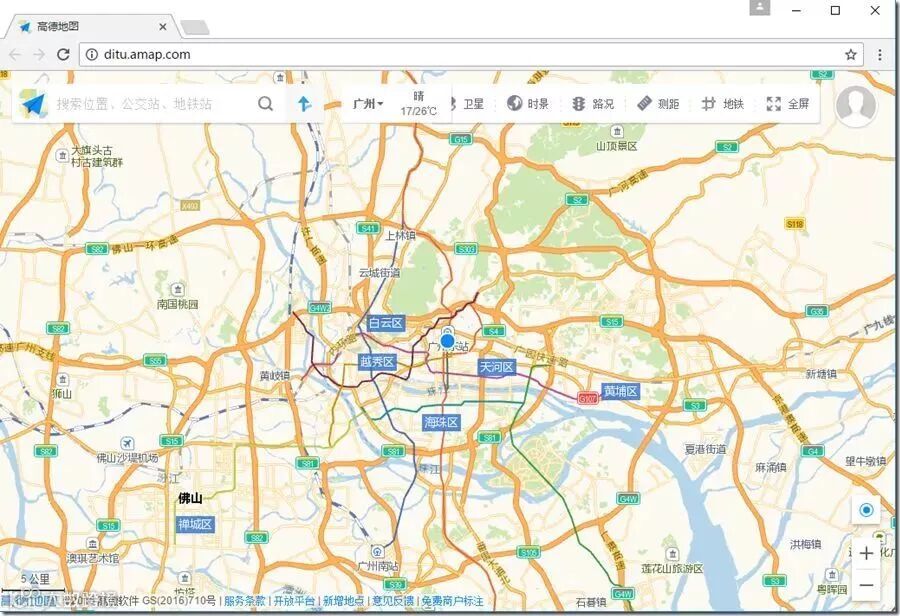Click the ditu.amap.com address bar
This screenshot has height=616, width=900.
(x=471, y=55)
